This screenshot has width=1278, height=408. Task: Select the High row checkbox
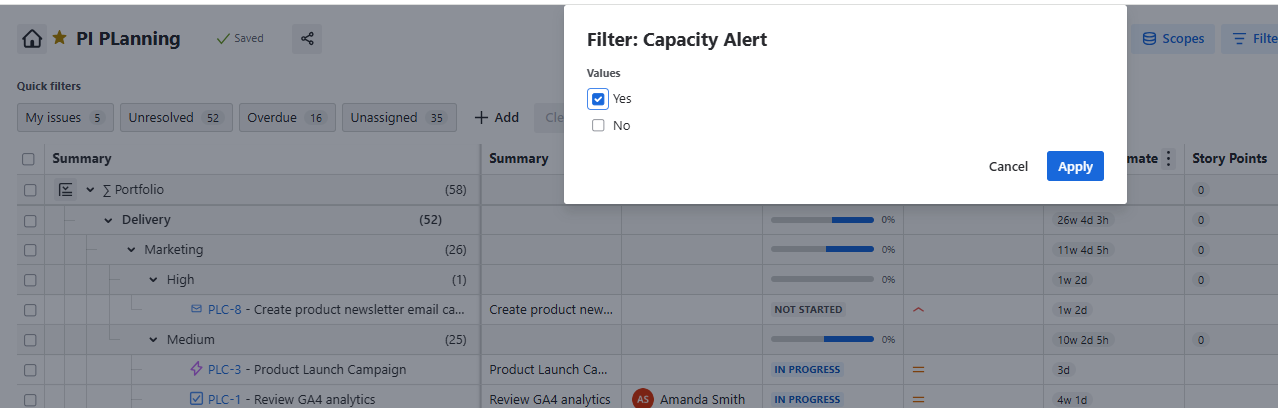(x=29, y=279)
